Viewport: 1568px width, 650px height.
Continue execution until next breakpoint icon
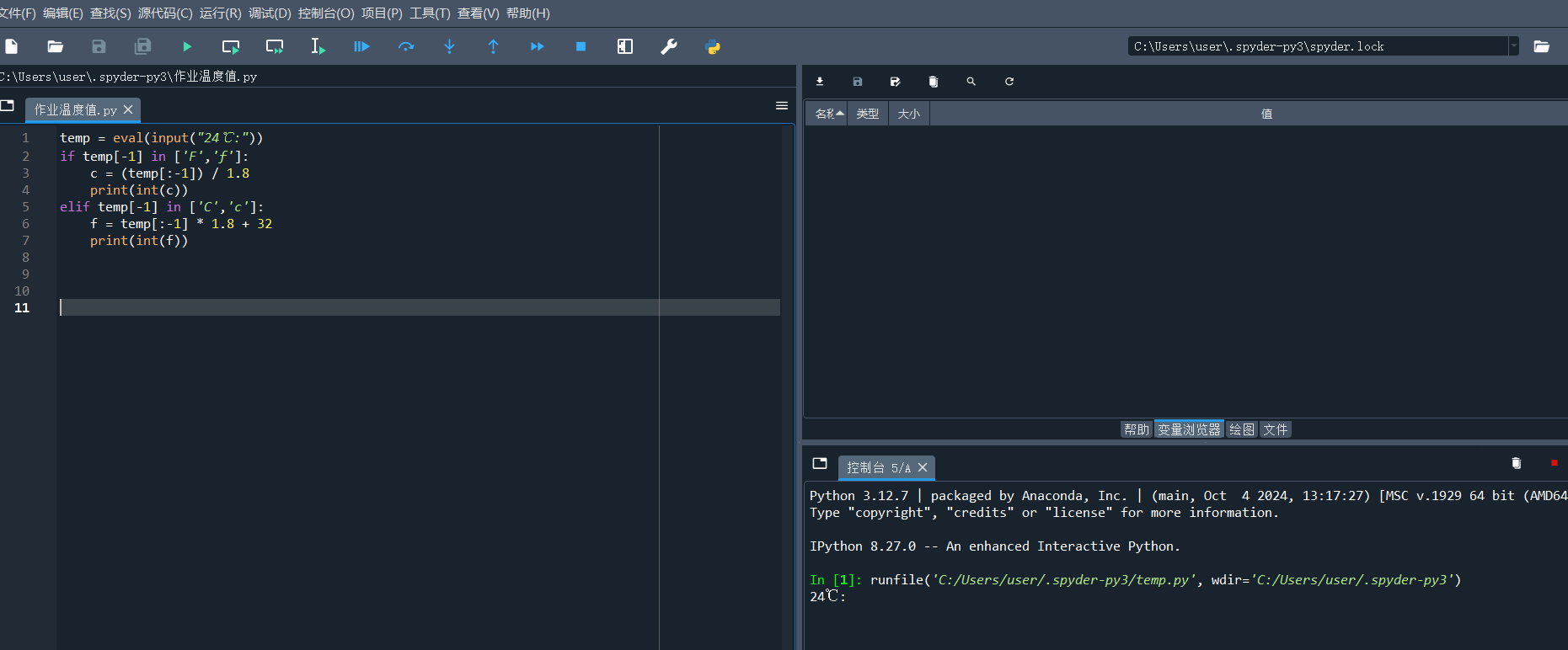coord(537,46)
